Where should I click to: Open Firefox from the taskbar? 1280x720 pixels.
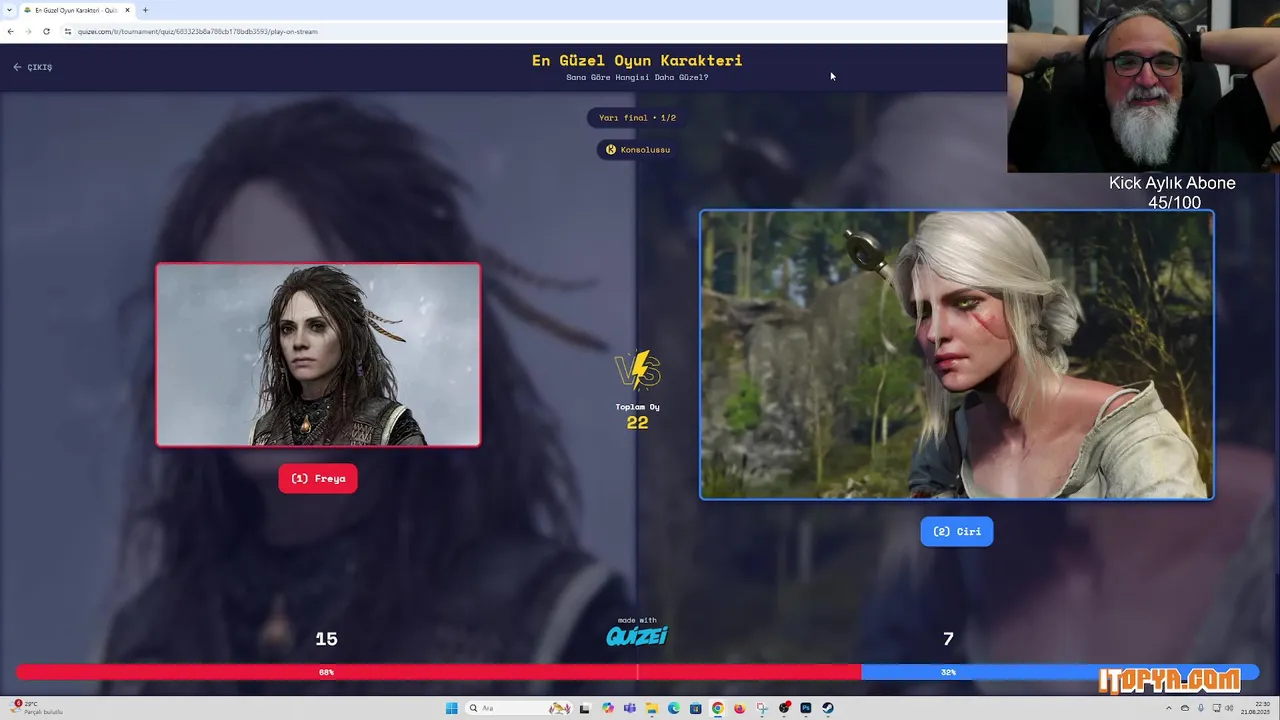click(740, 708)
